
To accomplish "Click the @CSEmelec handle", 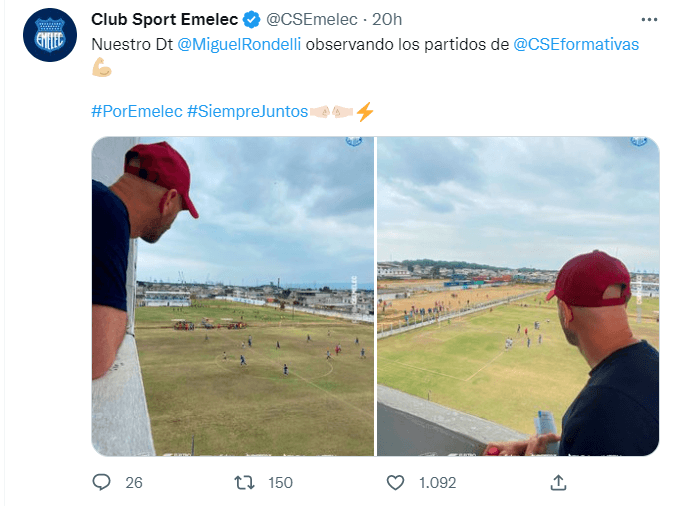I will [x=308, y=19].
